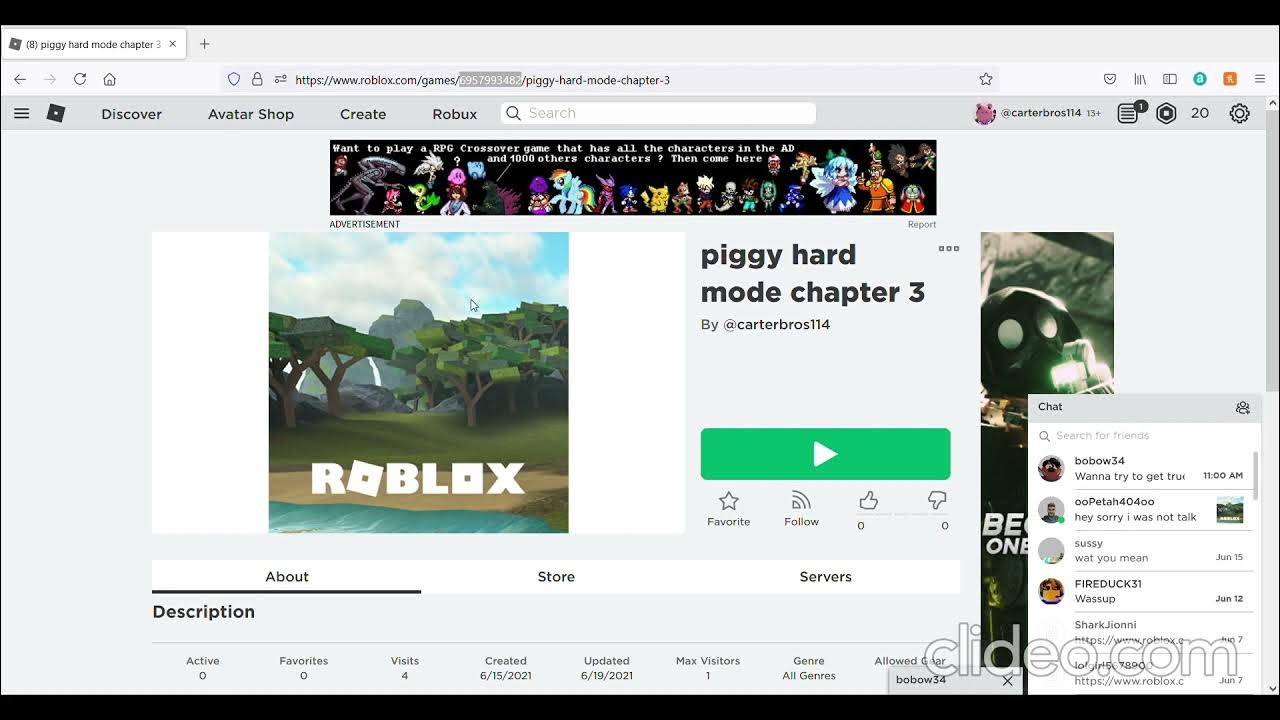Close the piggy hard mode tab

(172, 44)
